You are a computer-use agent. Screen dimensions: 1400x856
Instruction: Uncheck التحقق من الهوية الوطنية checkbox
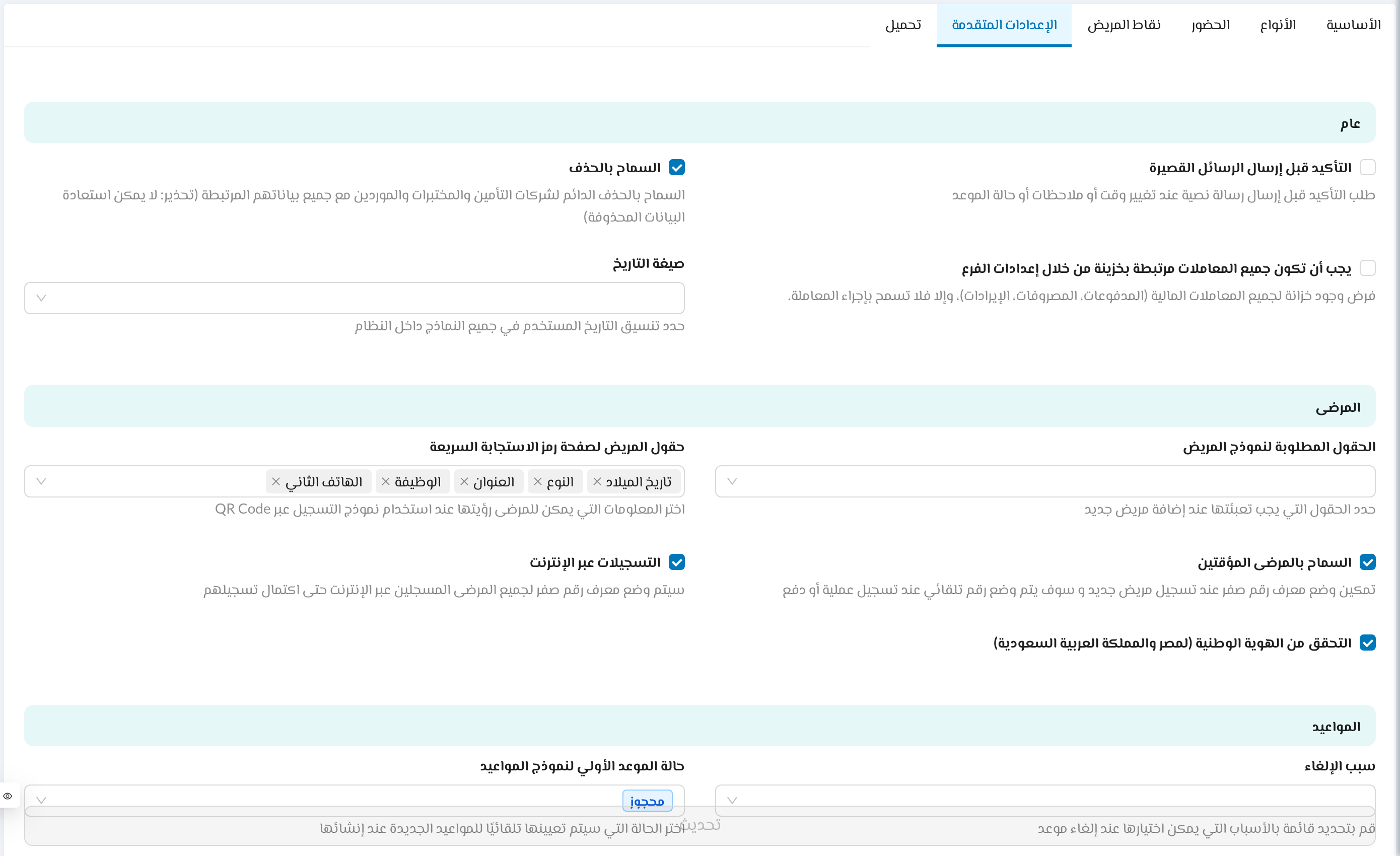click(1368, 643)
